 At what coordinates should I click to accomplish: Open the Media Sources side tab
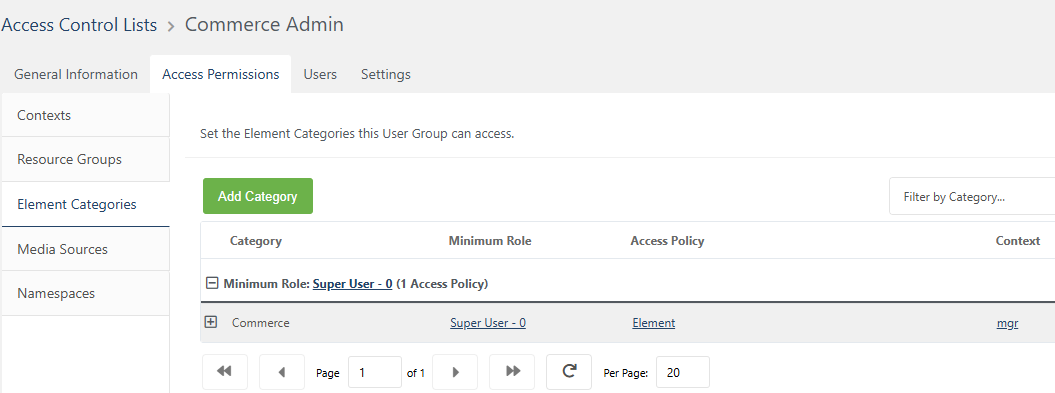point(85,249)
